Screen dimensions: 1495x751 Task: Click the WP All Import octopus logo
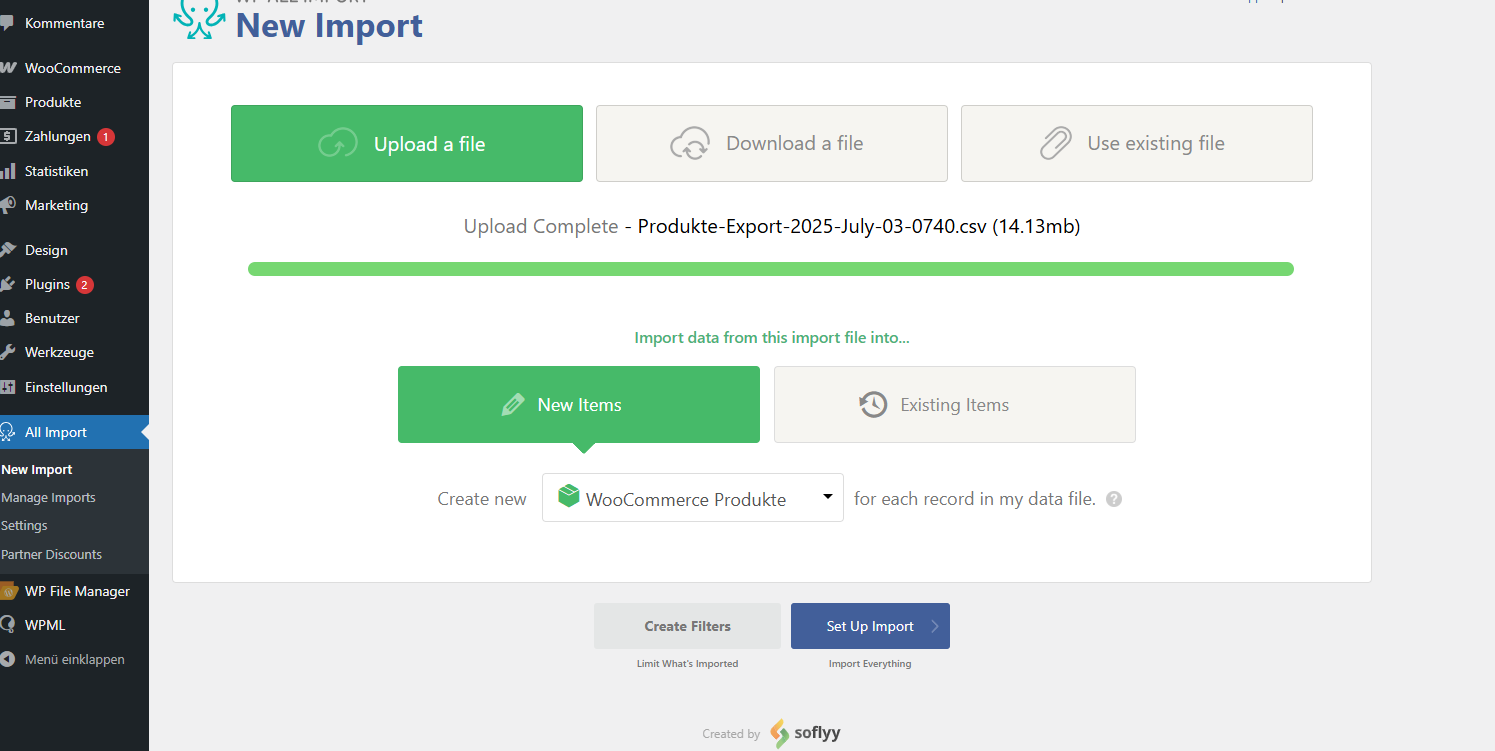point(197,18)
